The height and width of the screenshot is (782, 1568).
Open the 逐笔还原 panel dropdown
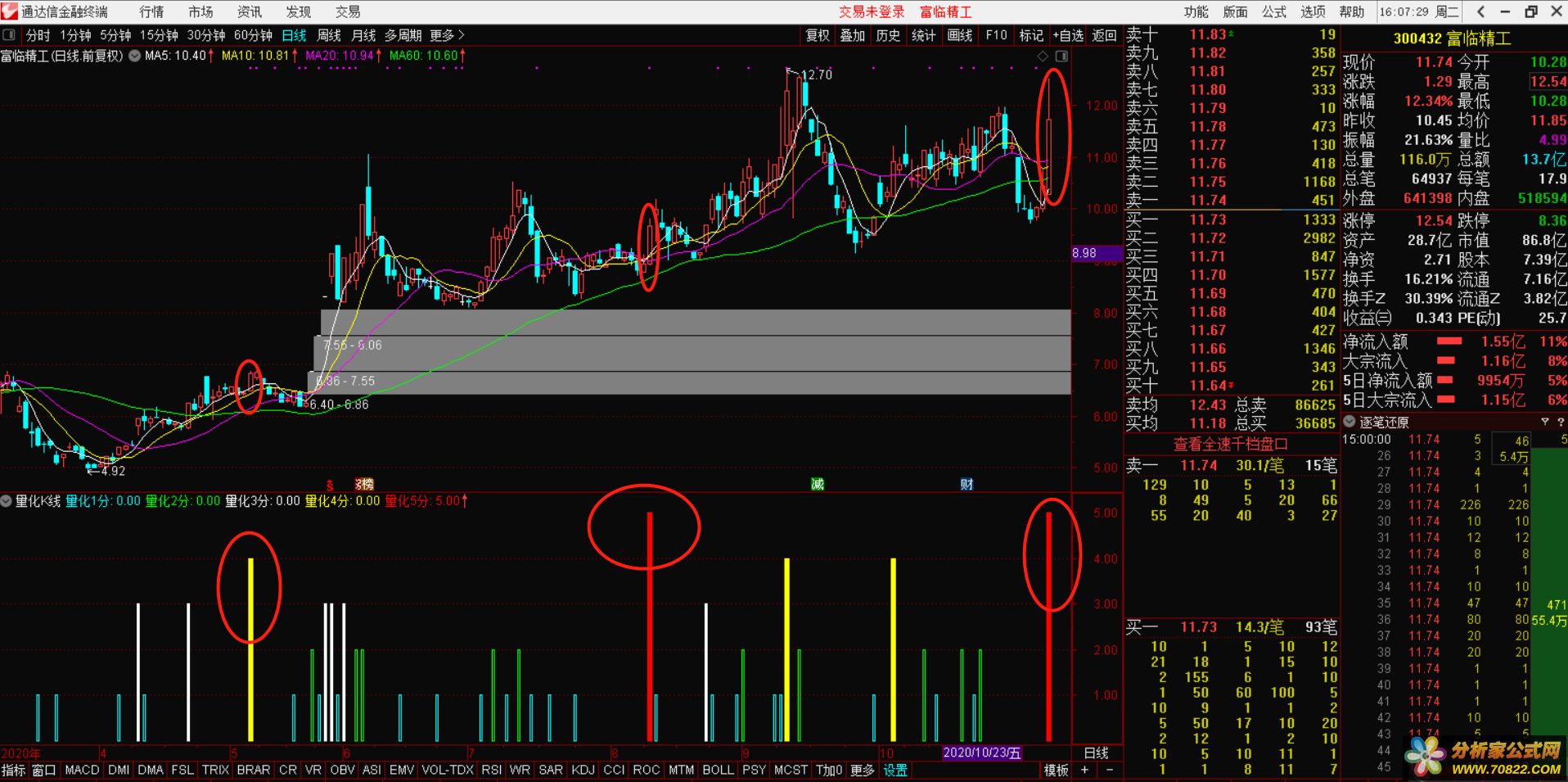pos(1350,422)
